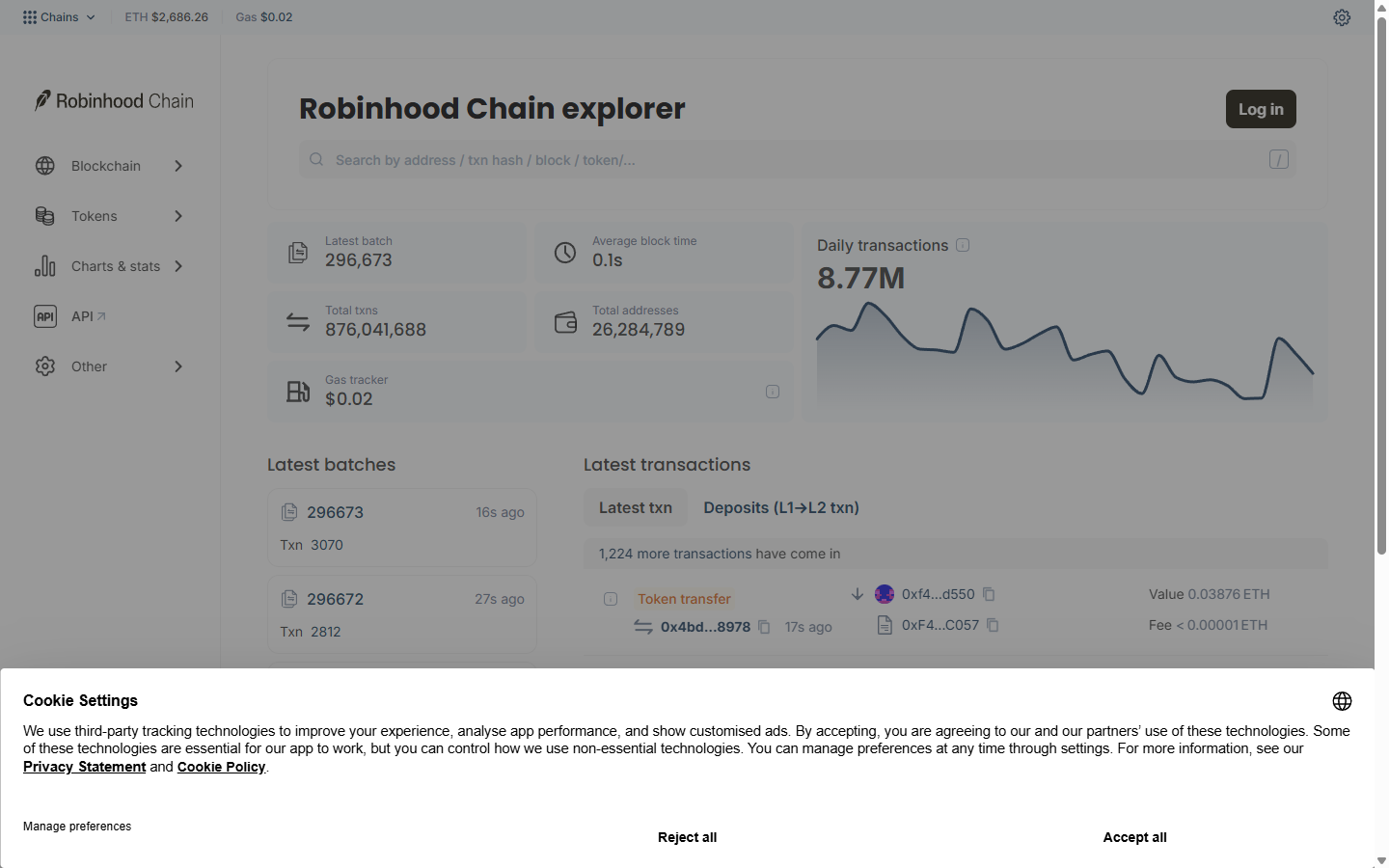Screen dimensions: 1389x868
Task: Open the settings gear in top bar
Action: [x=1342, y=17]
